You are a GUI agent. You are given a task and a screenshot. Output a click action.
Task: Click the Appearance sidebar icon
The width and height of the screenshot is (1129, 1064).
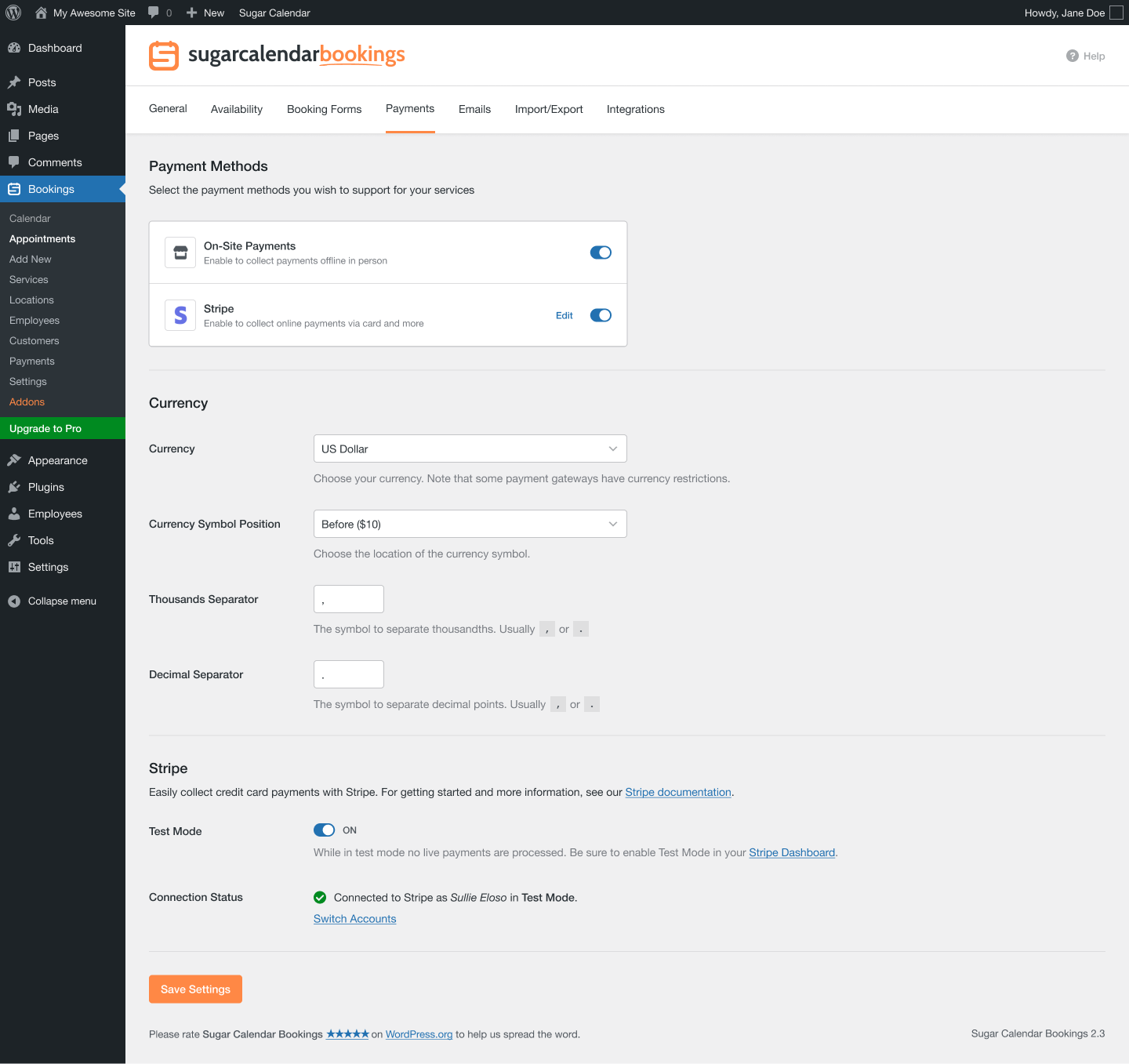tap(16, 460)
